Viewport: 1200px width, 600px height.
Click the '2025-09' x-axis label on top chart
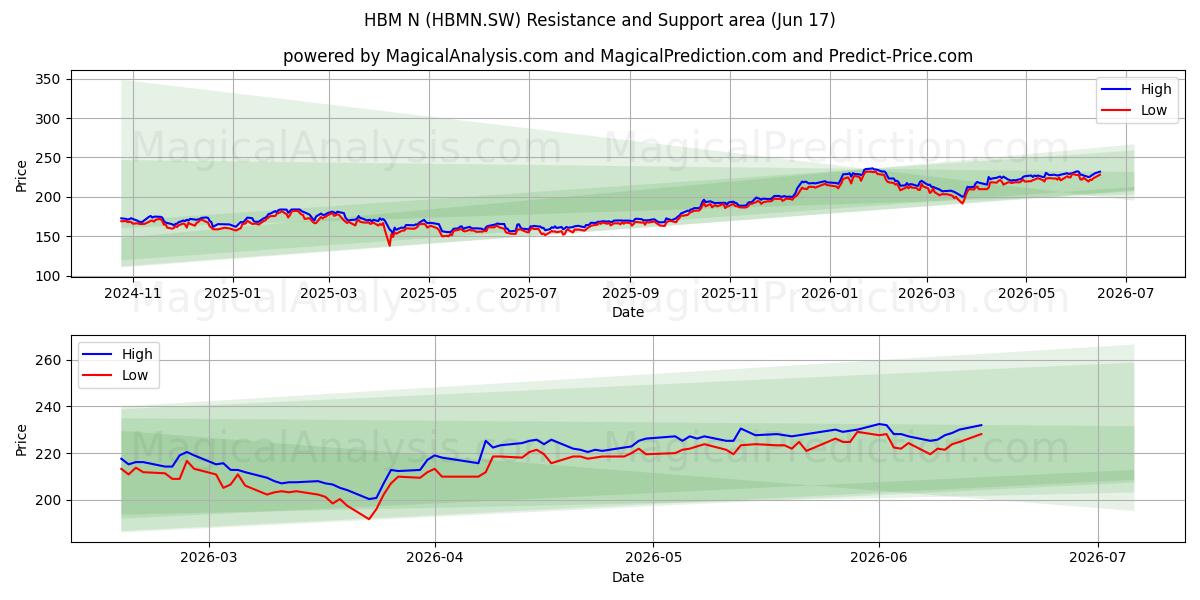pos(630,295)
